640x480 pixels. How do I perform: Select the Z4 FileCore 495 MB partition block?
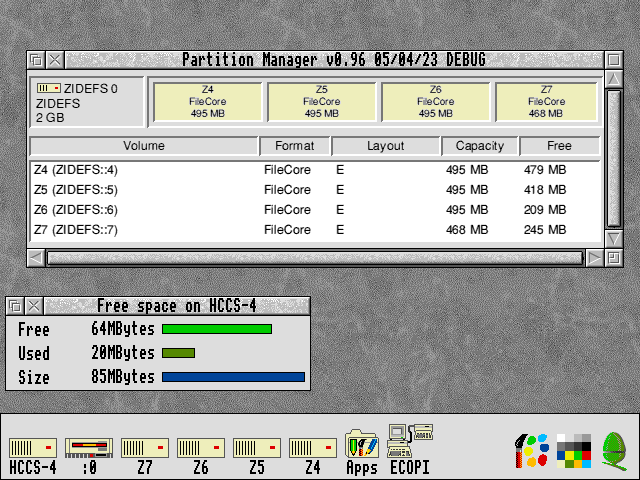coord(207,102)
